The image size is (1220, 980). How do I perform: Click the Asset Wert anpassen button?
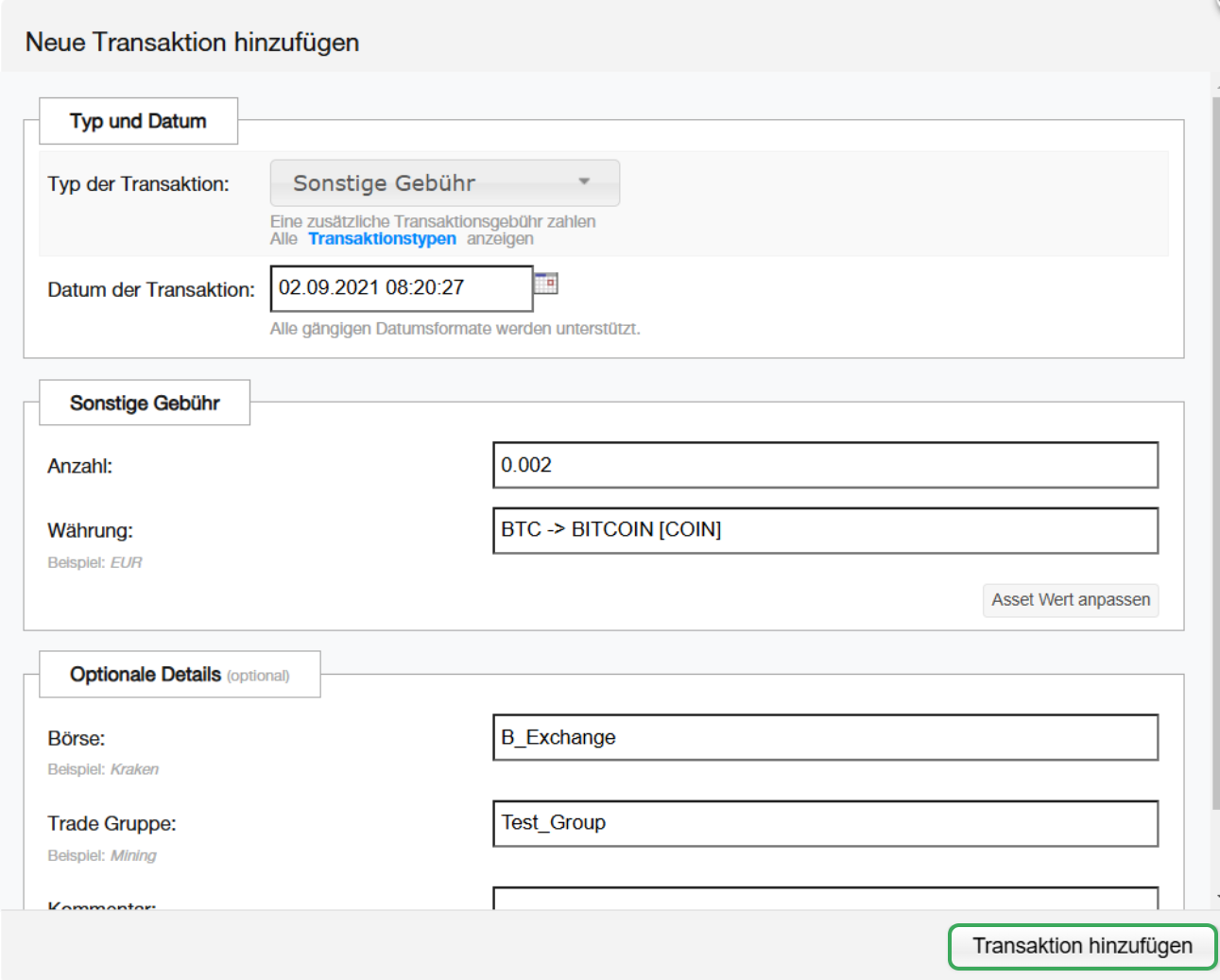coord(1071,600)
